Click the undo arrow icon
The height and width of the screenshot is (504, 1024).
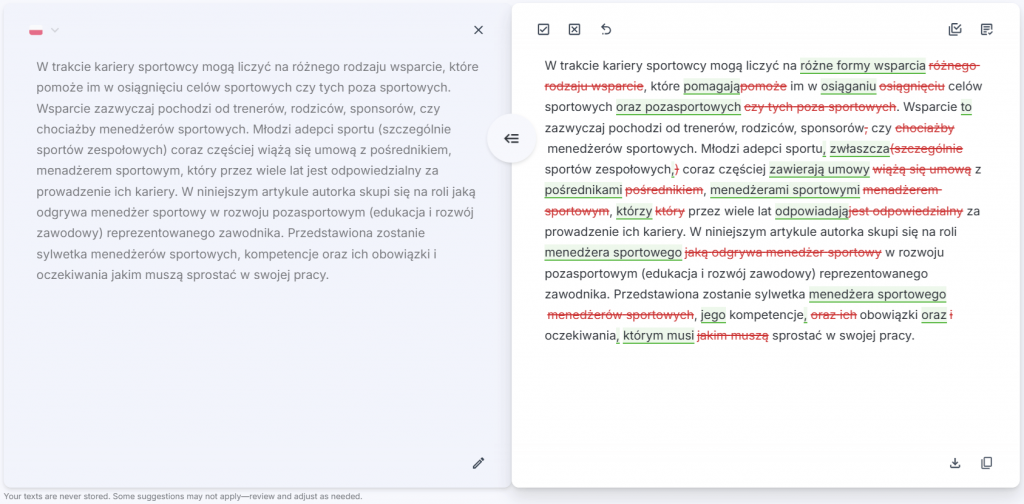(x=606, y=30)
